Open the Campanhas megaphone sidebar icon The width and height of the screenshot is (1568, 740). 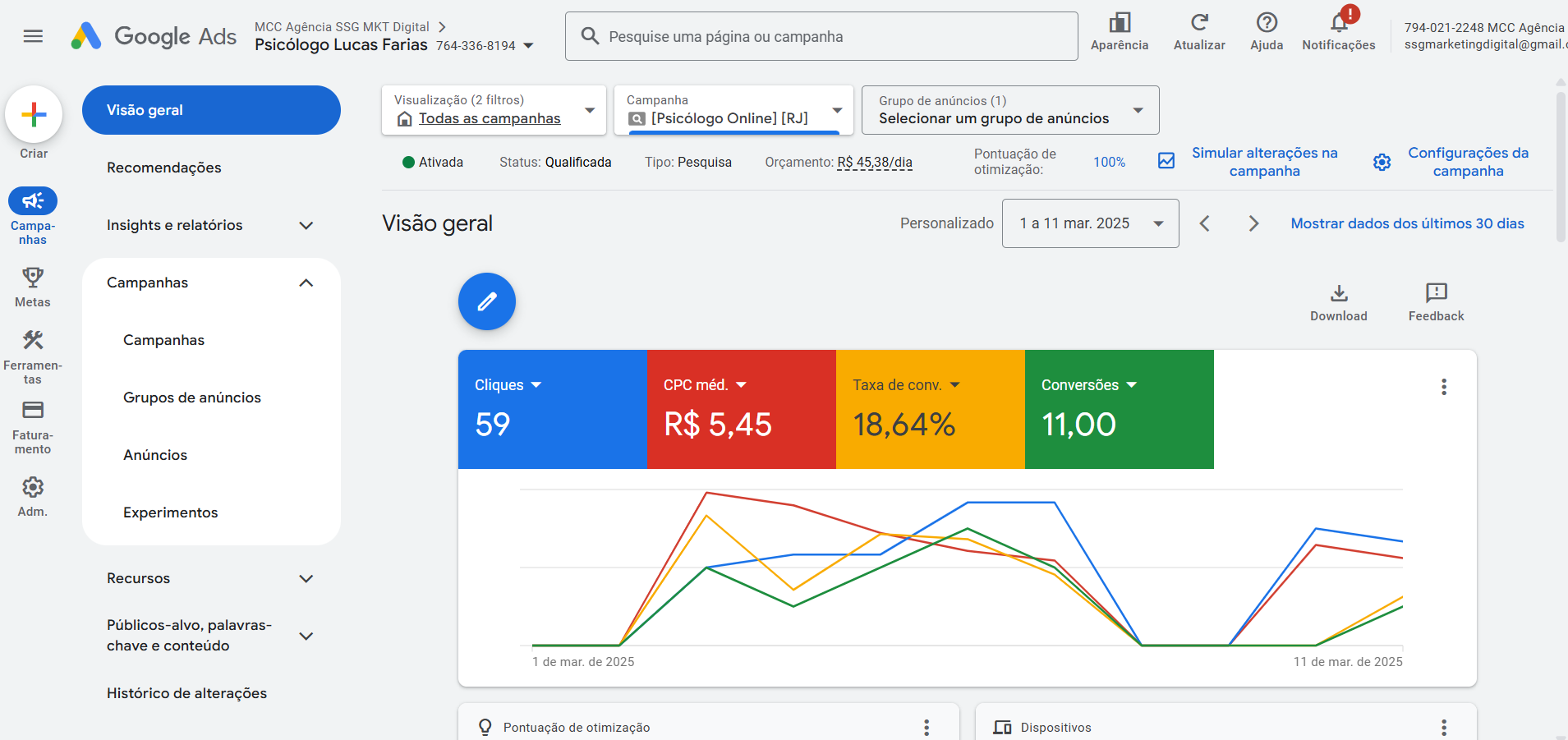click(x=33, y=200)
